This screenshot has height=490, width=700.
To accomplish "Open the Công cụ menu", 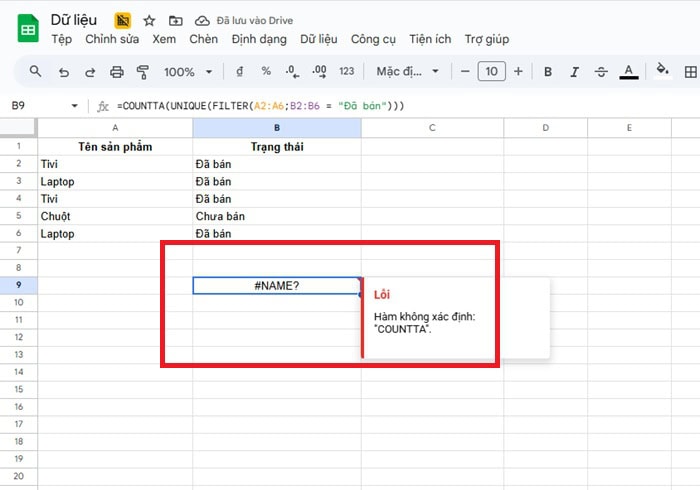I will click(373, 39).
